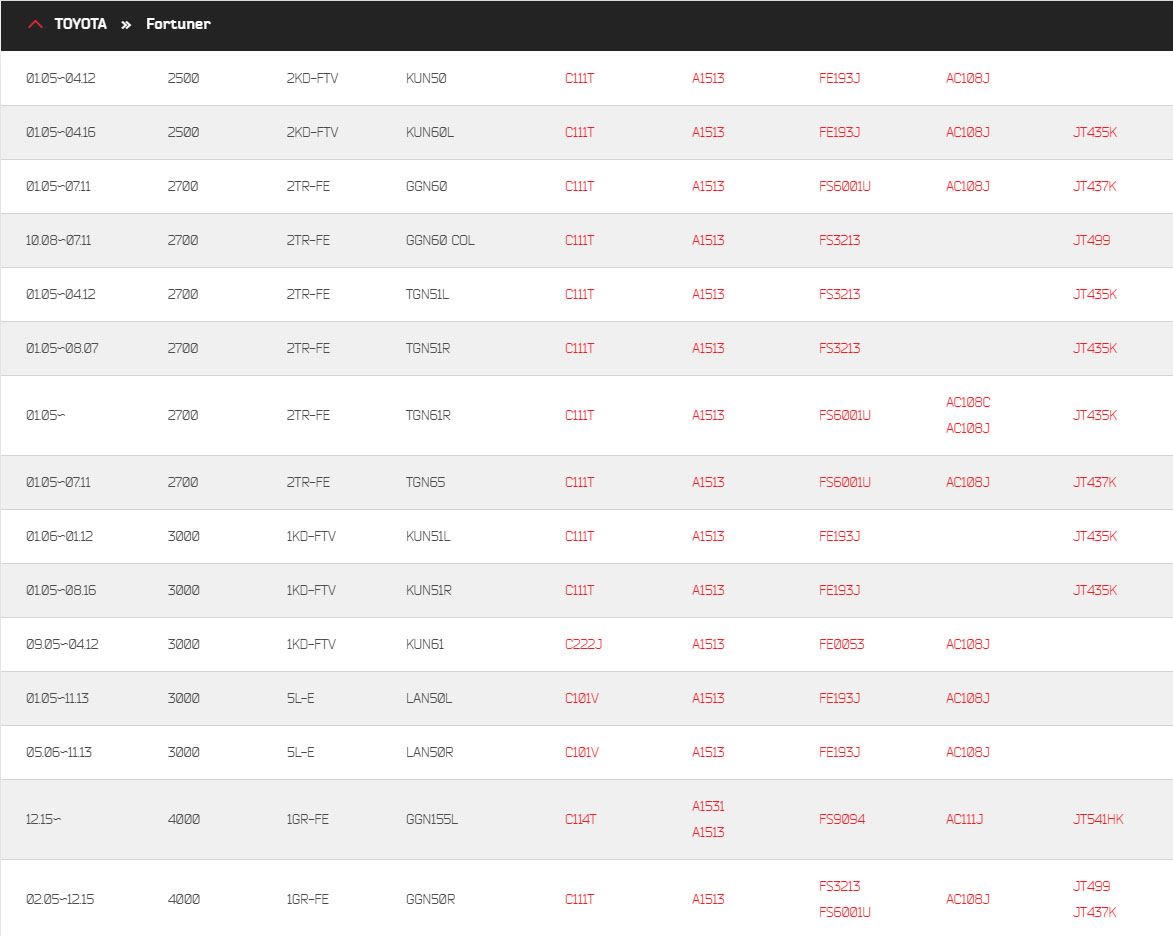Open JT435K link in TGN61R row
The image size is (1173, 936).
(1094, 415)
